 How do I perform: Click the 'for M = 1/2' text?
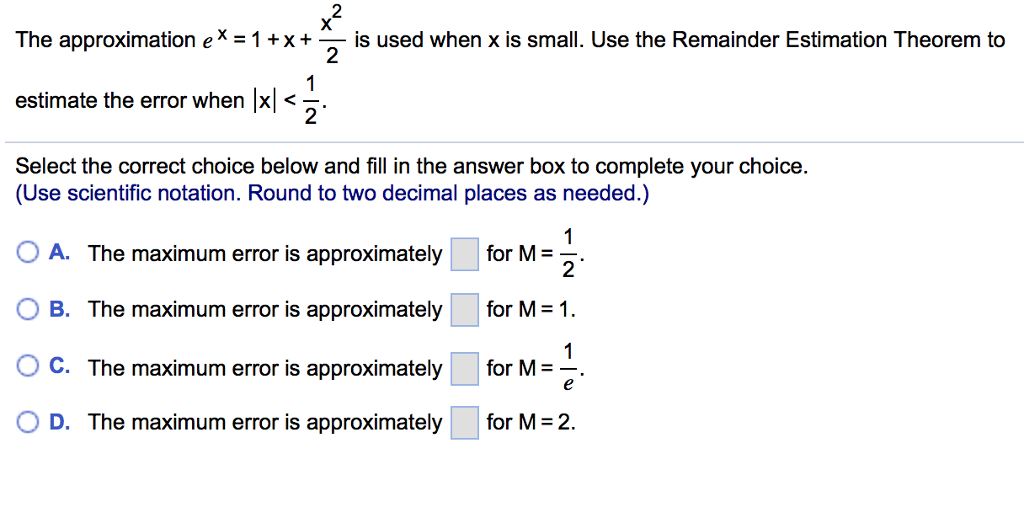click(534, 254)
